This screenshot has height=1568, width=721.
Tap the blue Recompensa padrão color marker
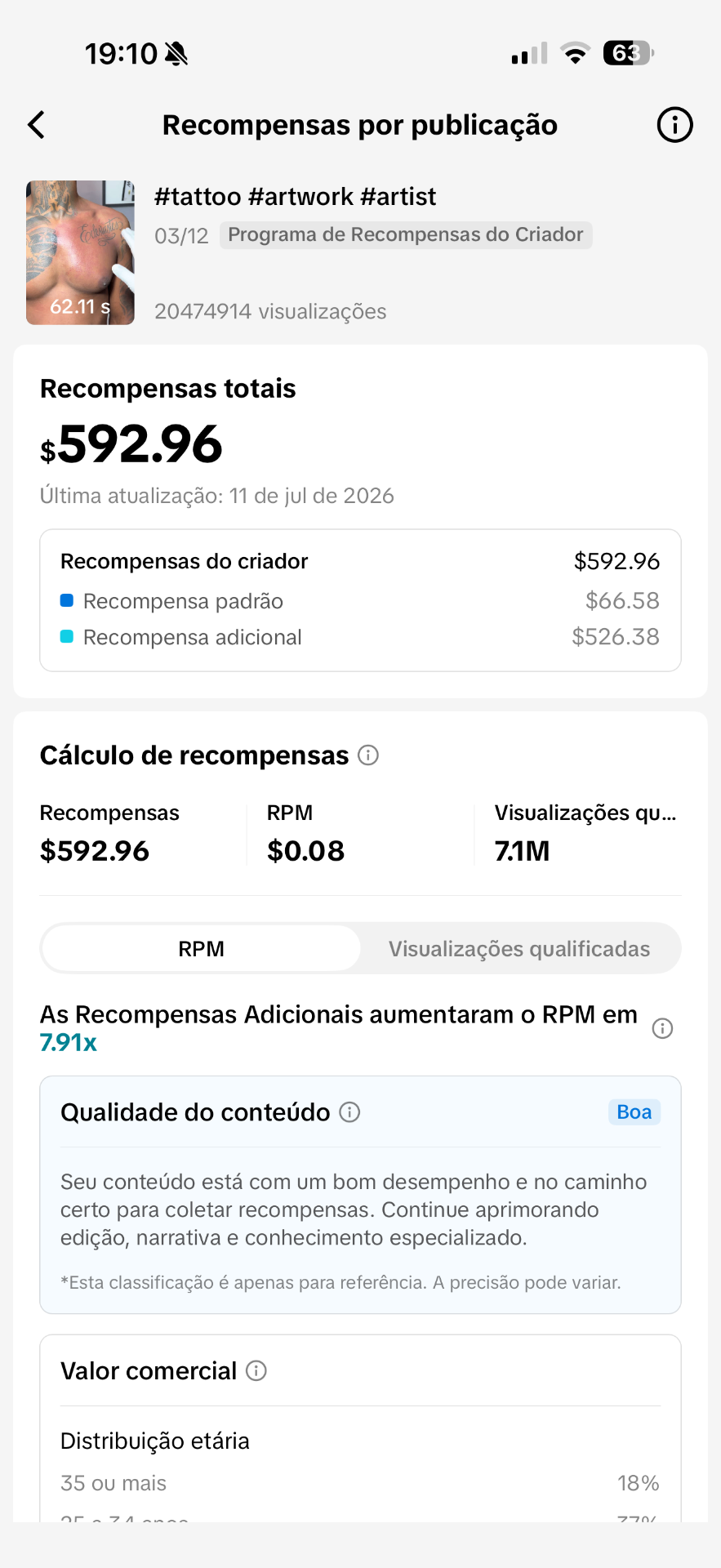coord(67,600)
